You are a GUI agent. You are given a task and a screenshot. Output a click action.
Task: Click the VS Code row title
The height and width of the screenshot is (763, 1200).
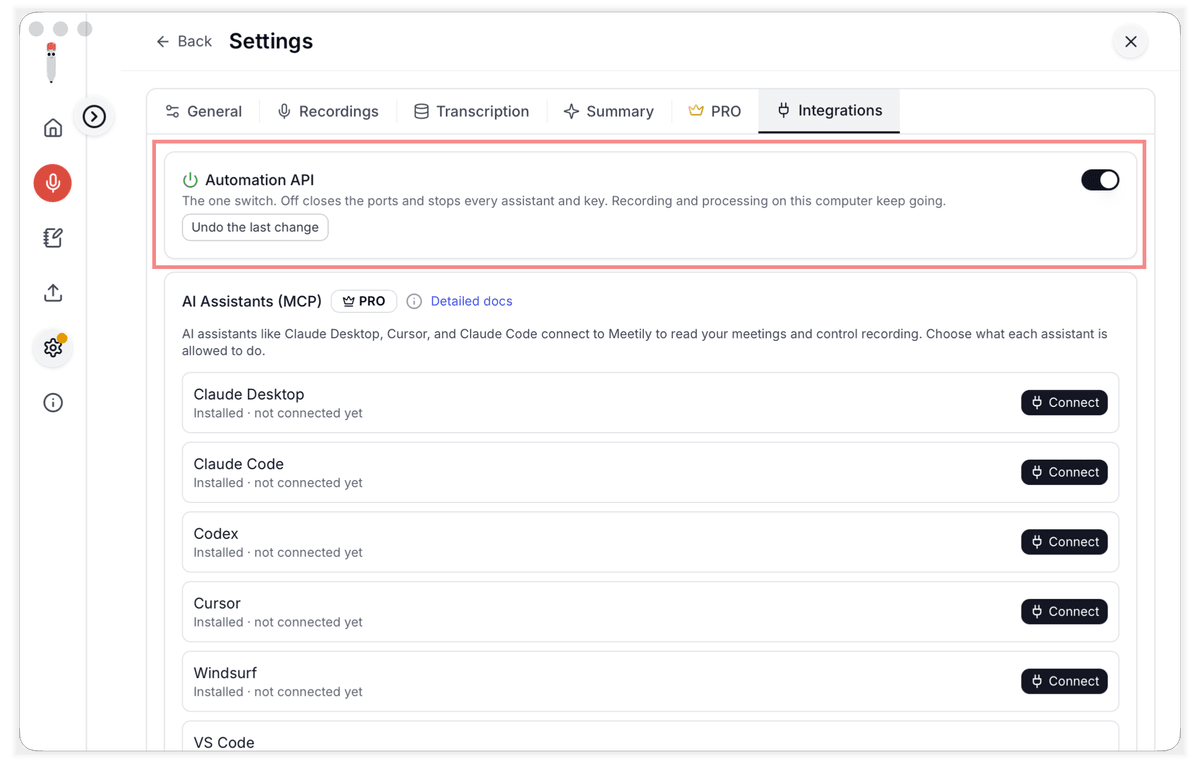click(224, 742)
